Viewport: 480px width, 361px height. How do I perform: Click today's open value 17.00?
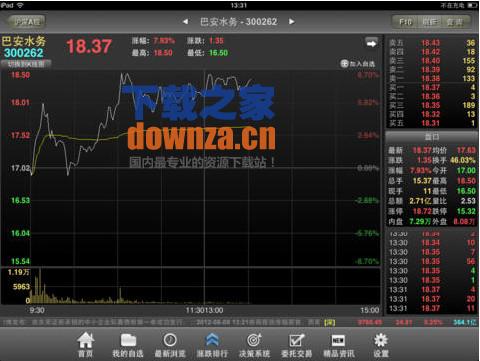[466, 171]
